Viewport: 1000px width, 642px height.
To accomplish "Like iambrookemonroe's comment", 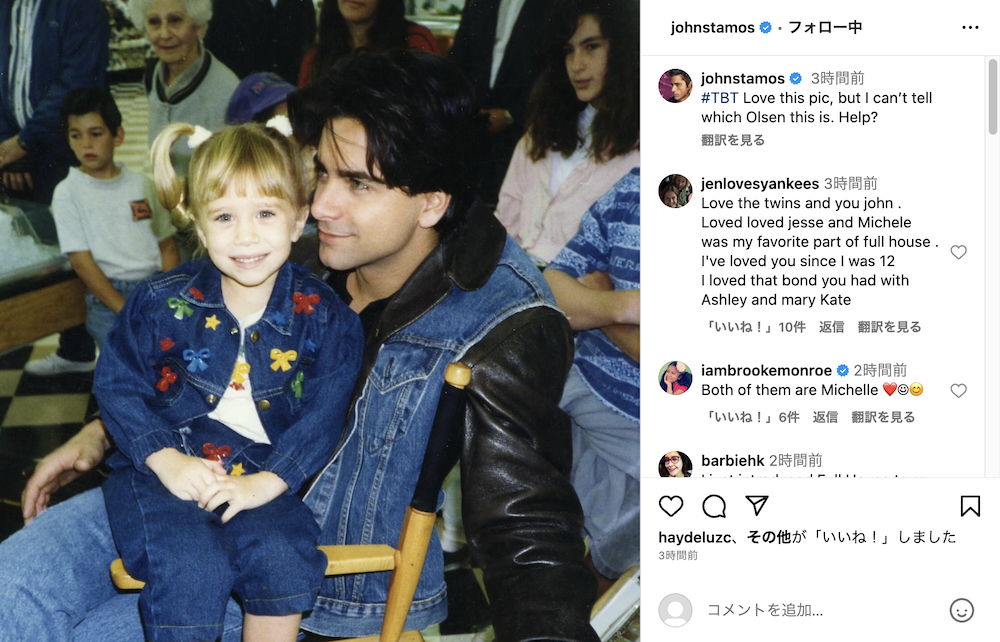I will coord(958,390).
